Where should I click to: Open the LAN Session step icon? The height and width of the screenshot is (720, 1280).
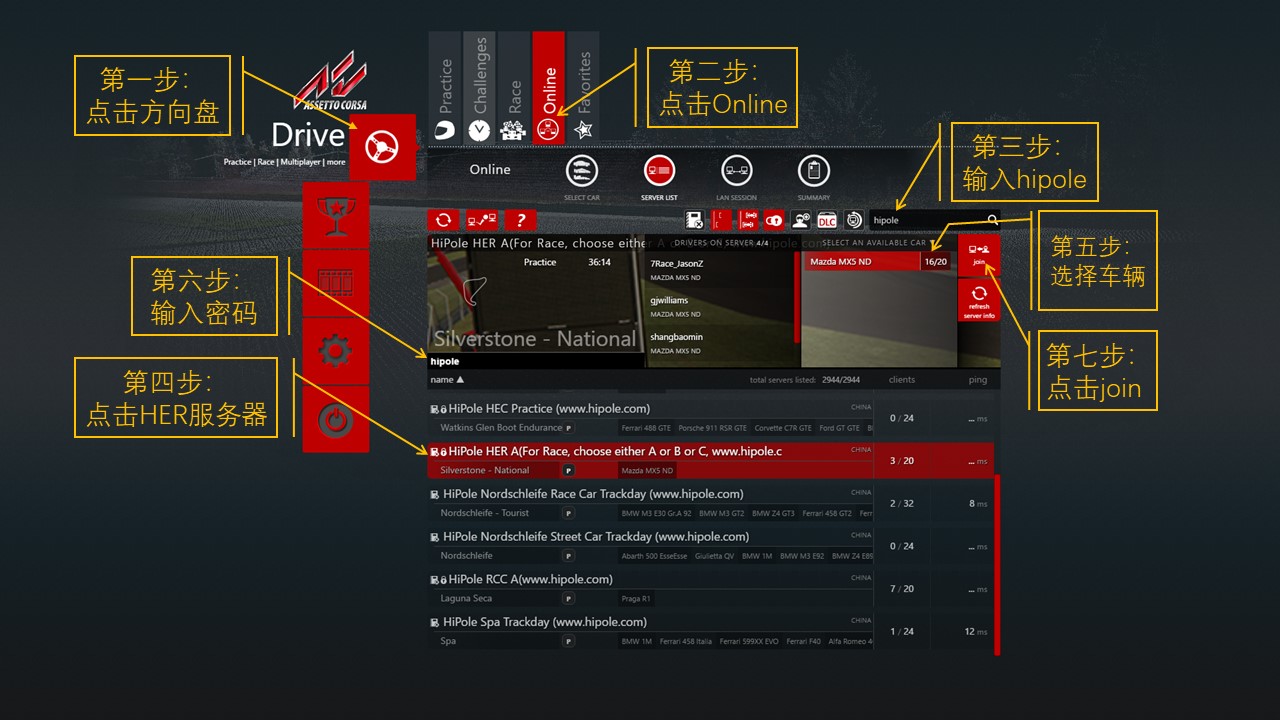tap(737, 171)
